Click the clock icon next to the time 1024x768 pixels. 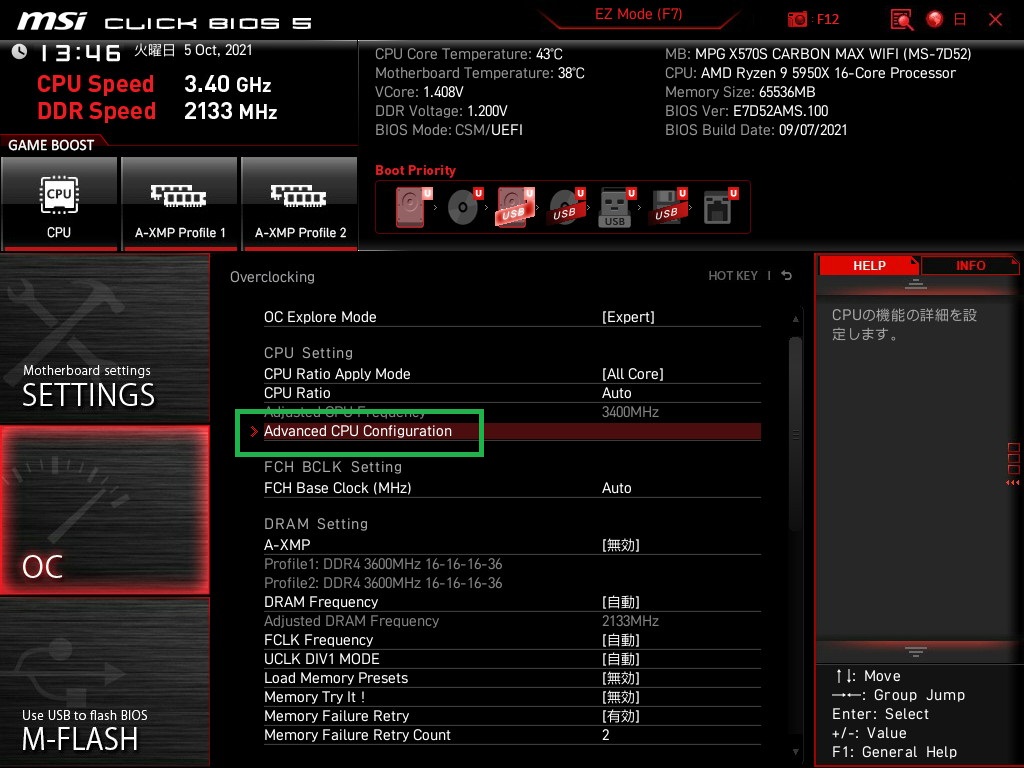pos(19,52)
